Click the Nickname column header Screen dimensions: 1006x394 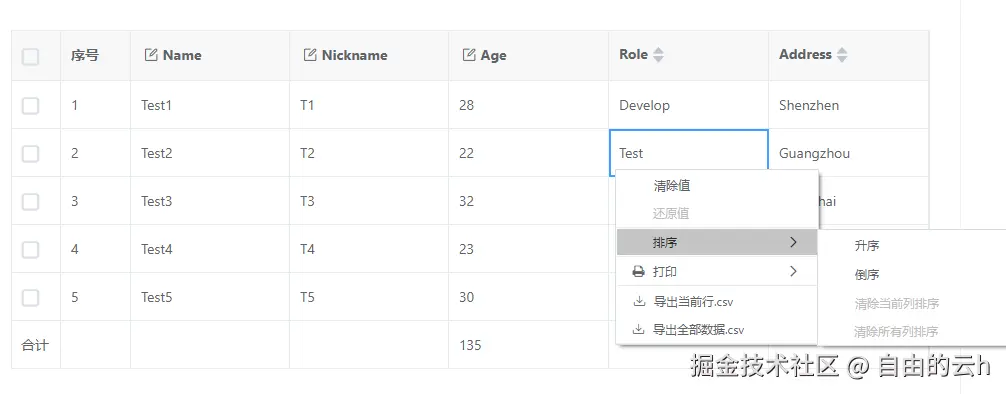tap(369, 56)
